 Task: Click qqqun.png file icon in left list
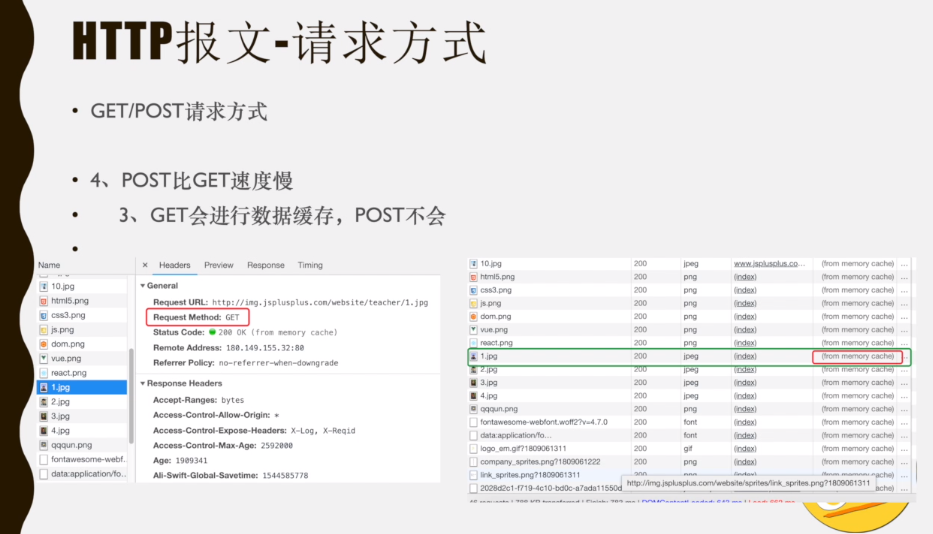click(43, 445)
